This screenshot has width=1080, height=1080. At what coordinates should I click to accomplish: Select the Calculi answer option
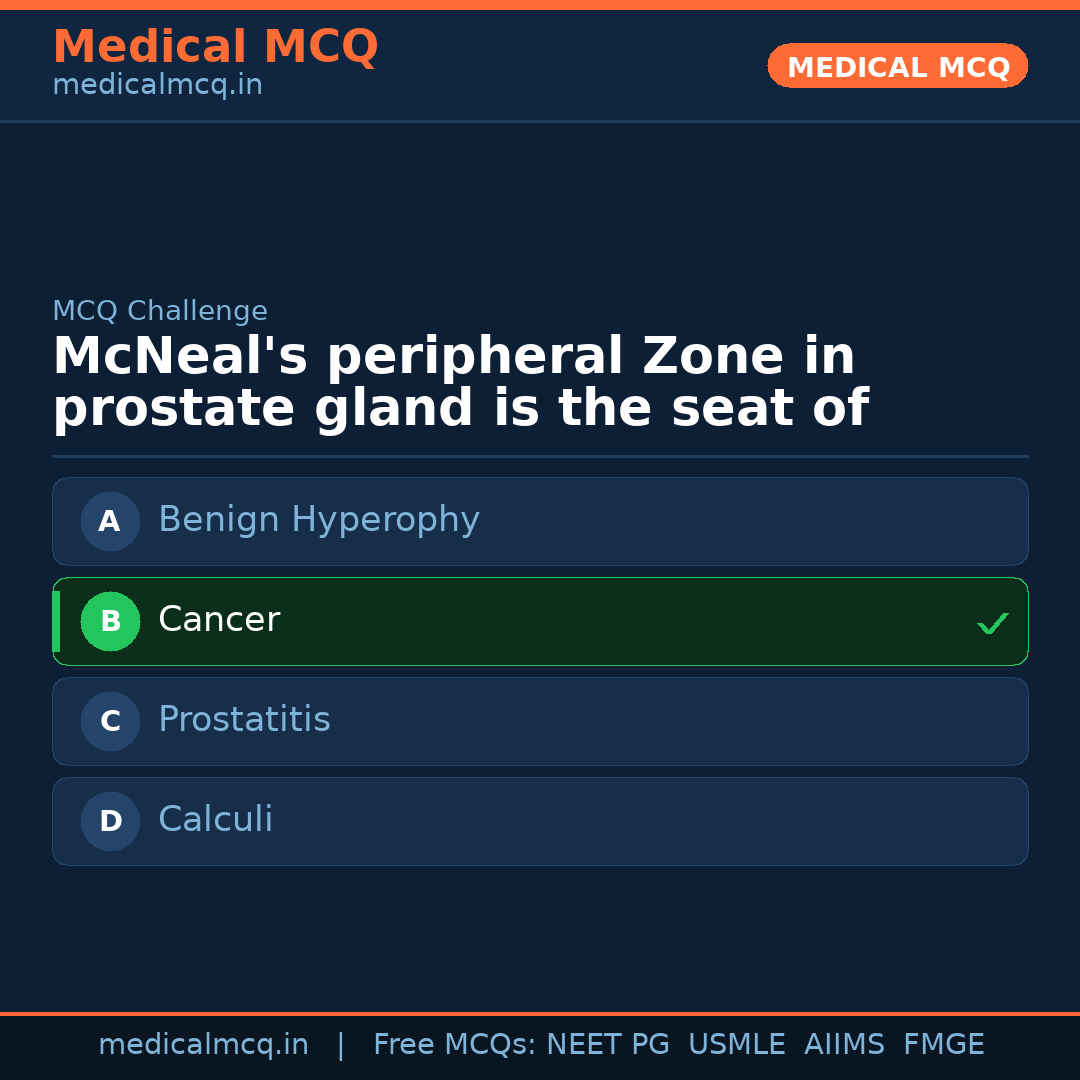(540, 821)
